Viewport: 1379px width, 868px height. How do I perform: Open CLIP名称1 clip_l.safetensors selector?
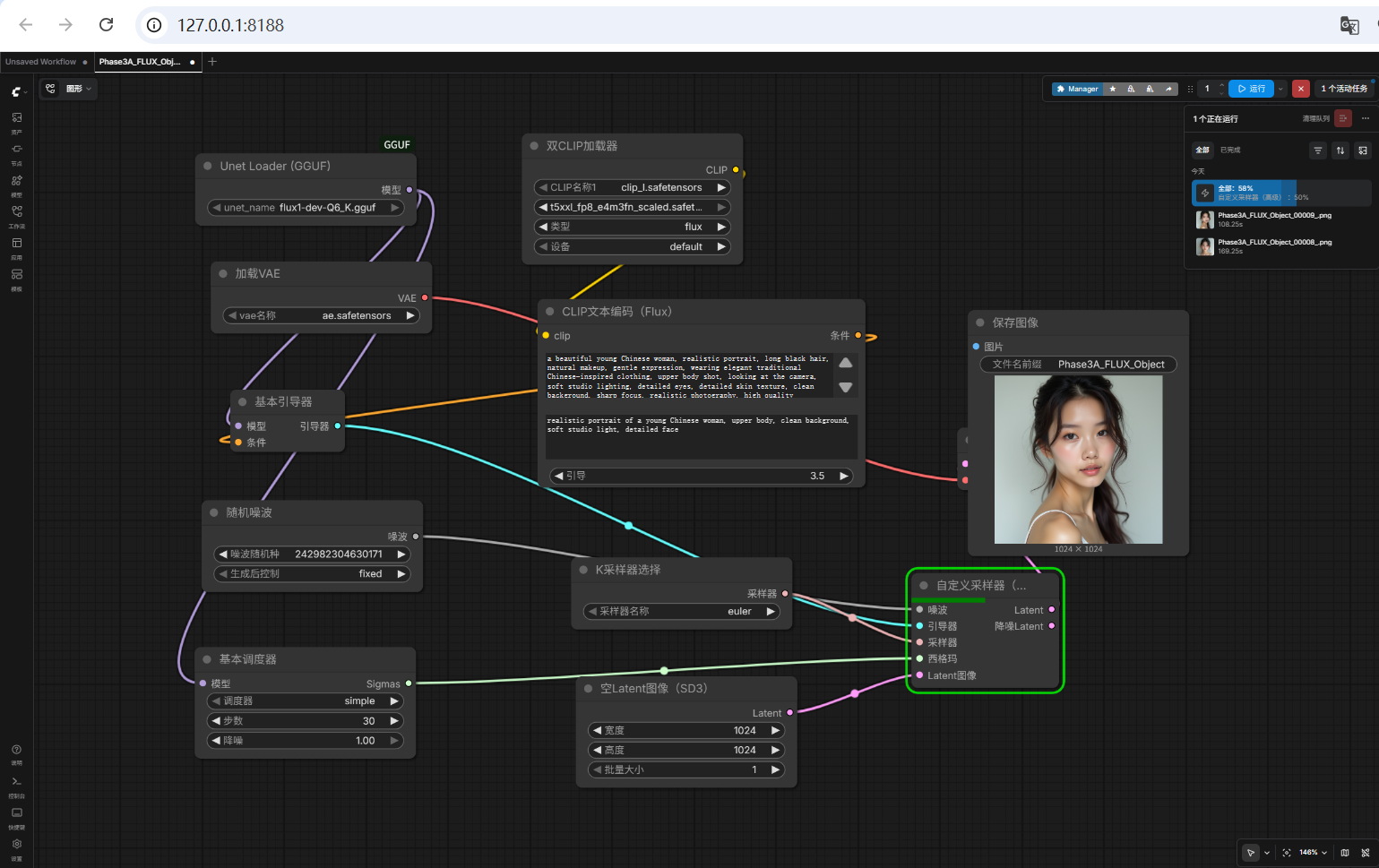633,187
